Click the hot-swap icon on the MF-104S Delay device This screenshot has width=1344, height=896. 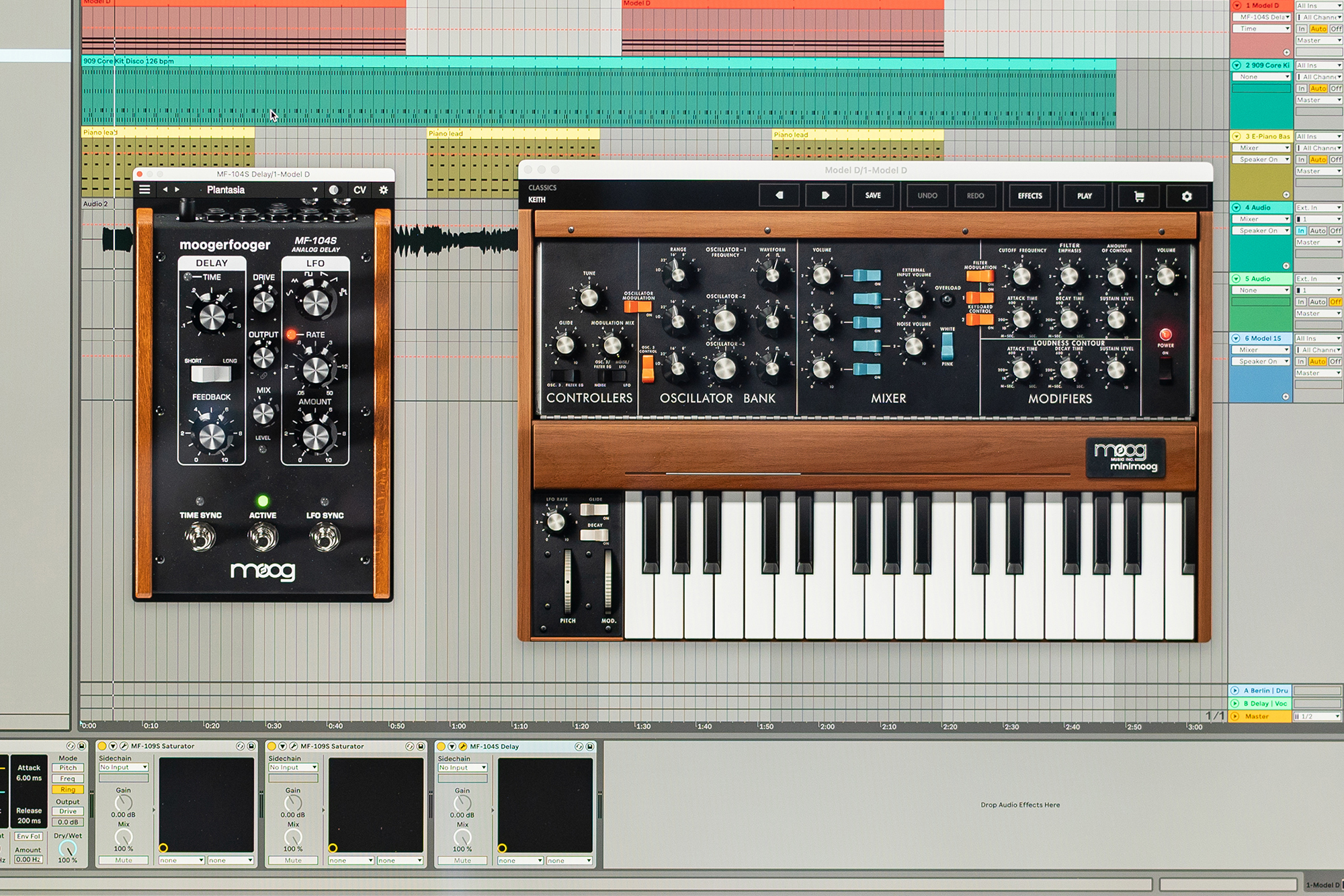tap(580, 746)
